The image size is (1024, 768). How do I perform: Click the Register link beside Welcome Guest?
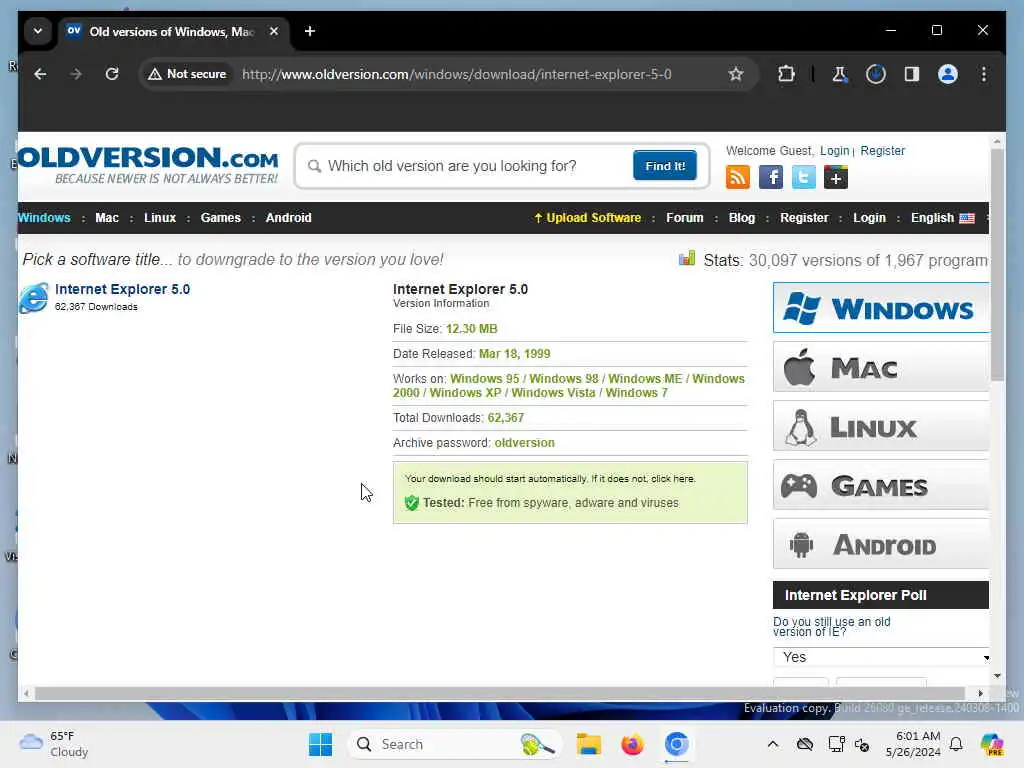point(882,151)
